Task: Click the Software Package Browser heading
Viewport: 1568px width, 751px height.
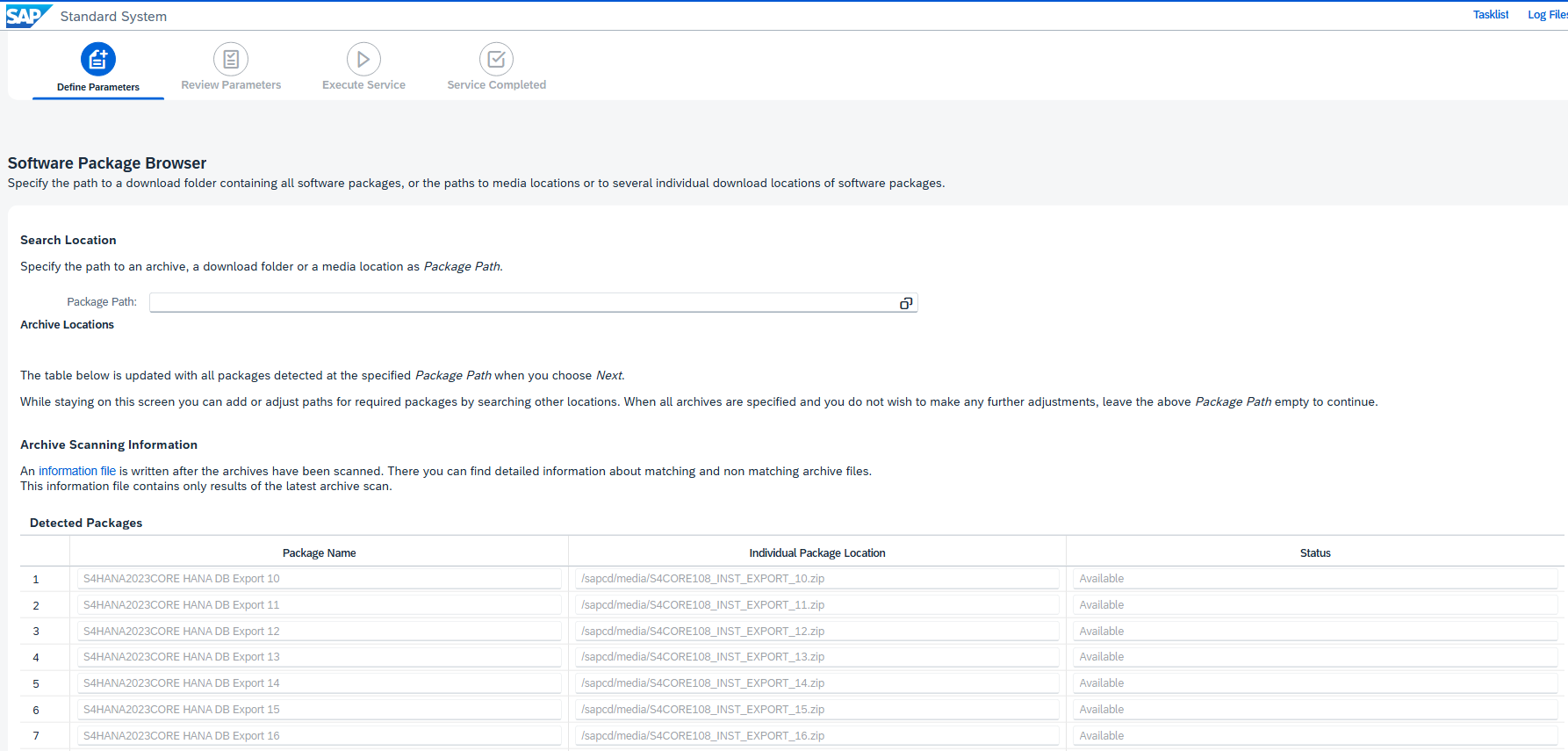Action: point(107,163)
